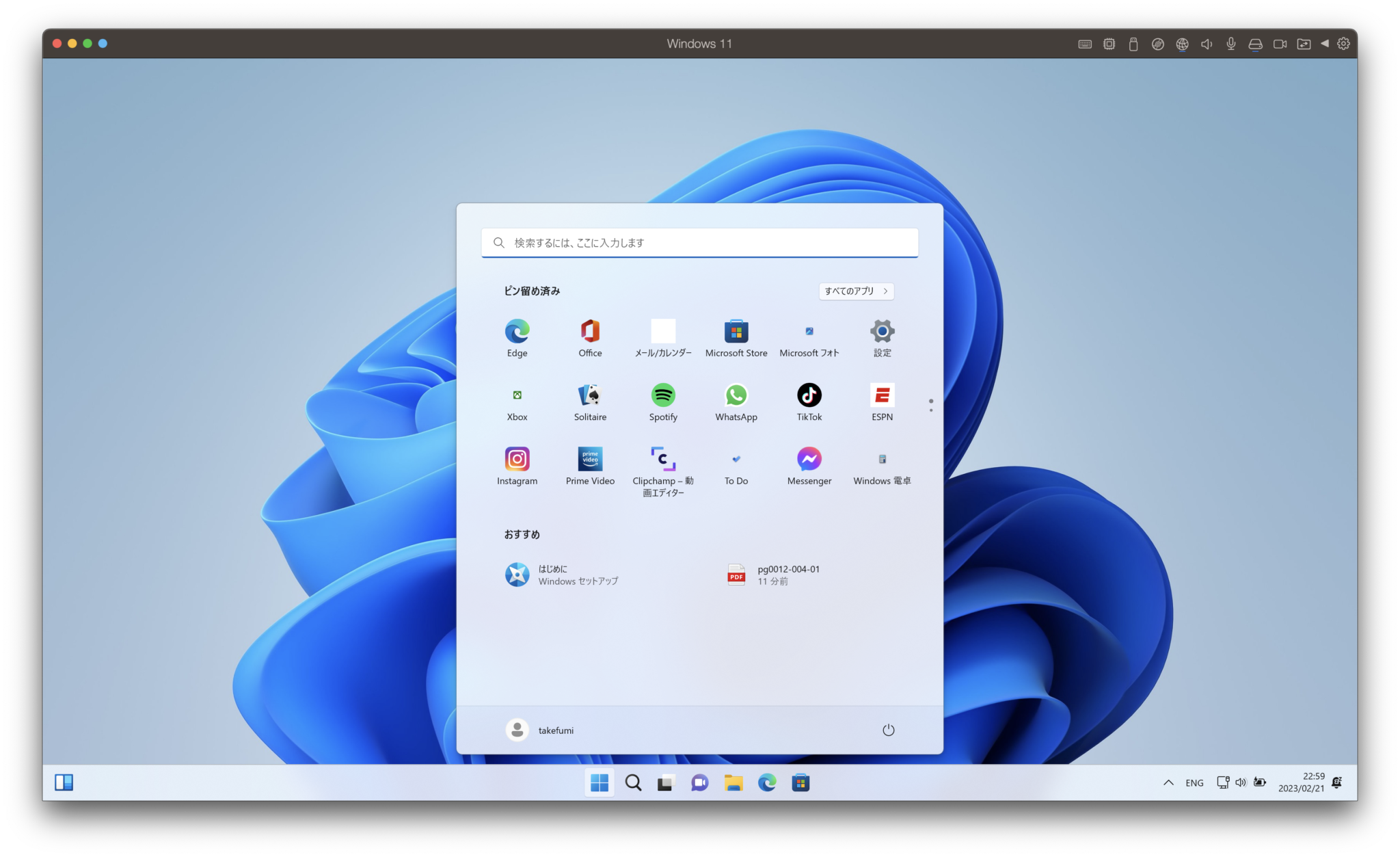Go to the next page of pinned apps

point(930,410)
